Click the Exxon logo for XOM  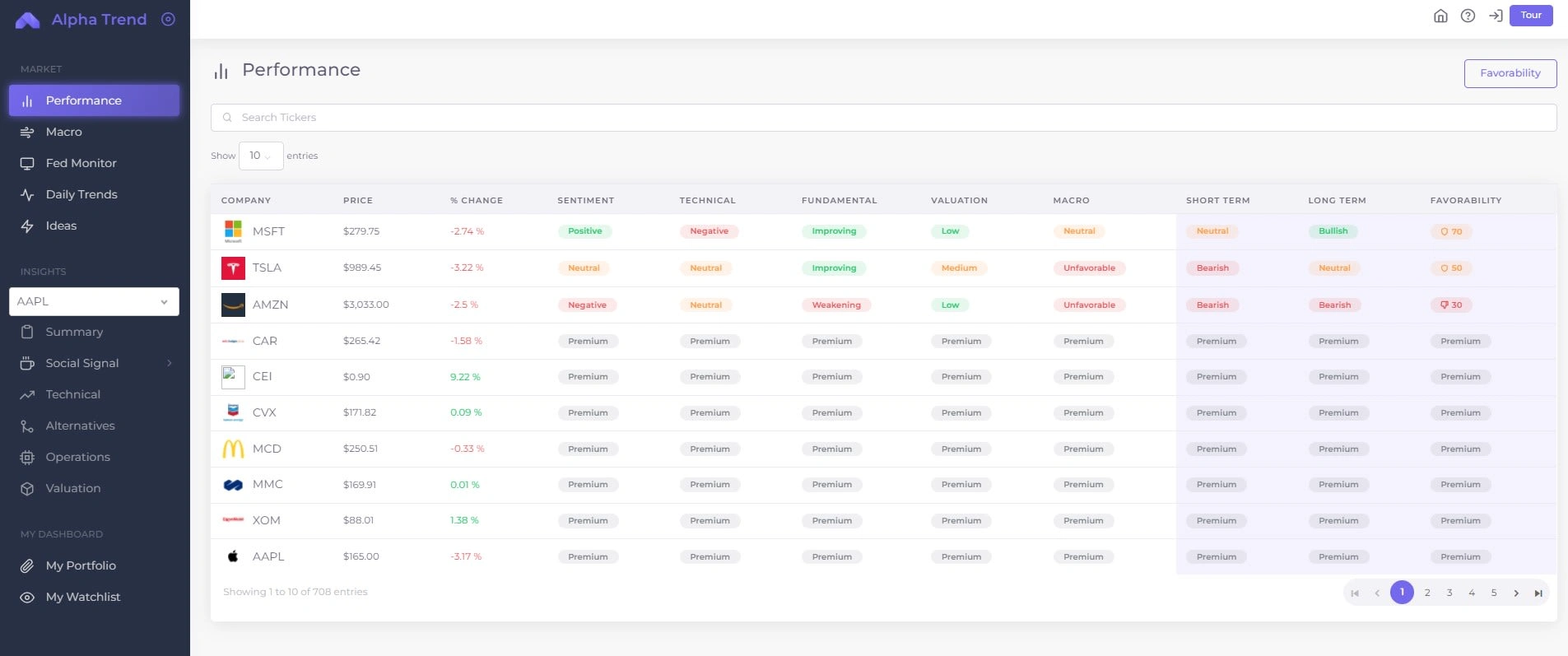(x=233, y=520)
